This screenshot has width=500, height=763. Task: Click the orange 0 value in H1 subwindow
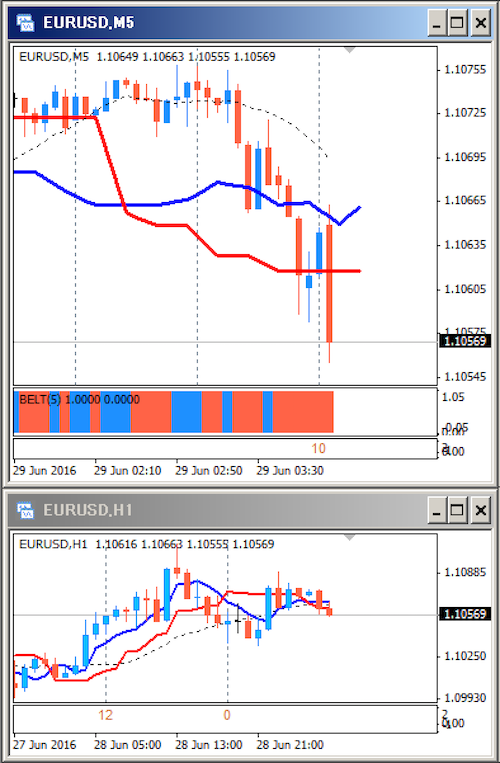coord(227,715)
